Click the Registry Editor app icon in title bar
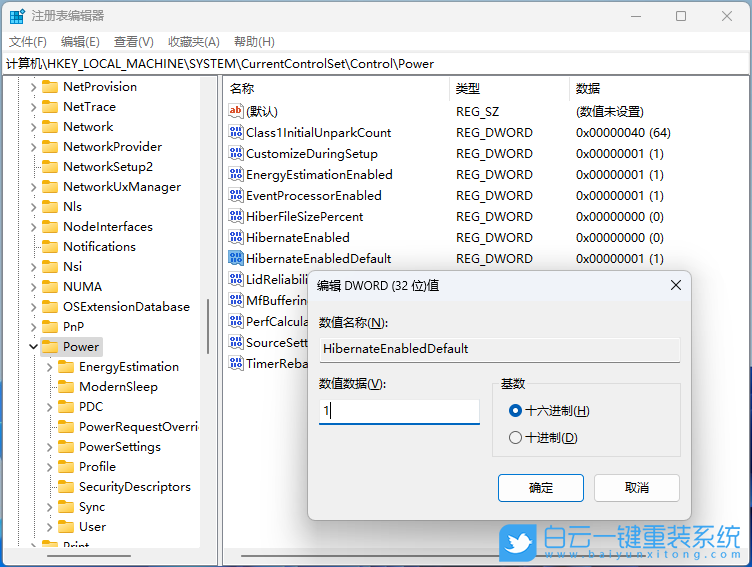The width and height of the screenshot is (752, 567). pyautogui.click(x=17, y=16)
